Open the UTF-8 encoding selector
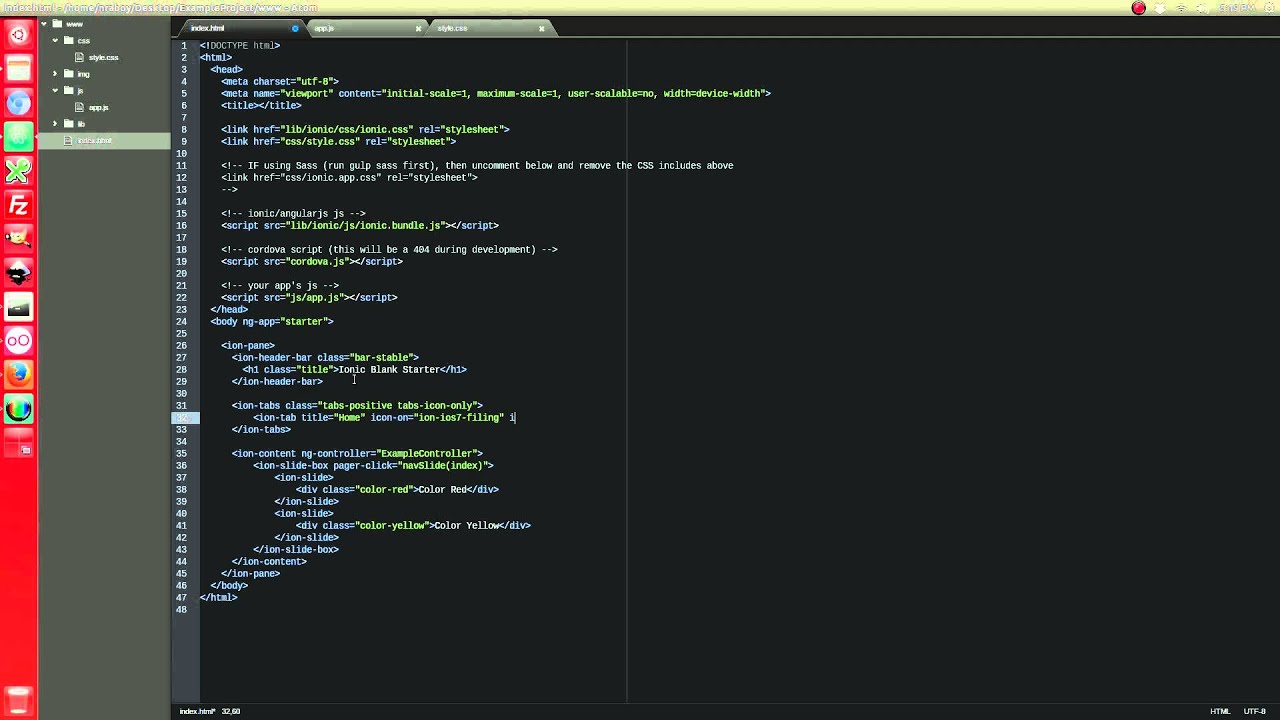The height and width of the screenshot is (720, 1280). [1255, 711]
